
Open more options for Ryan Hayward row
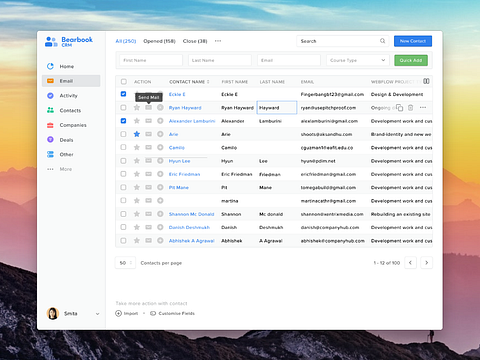(x=423, y=108)
